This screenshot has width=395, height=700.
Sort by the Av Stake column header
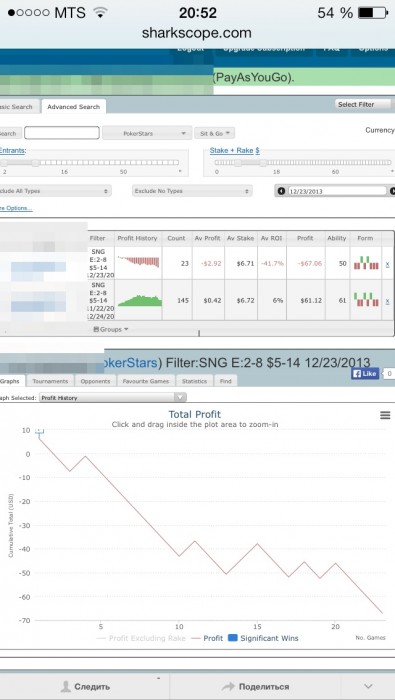[x=240, y=238]
